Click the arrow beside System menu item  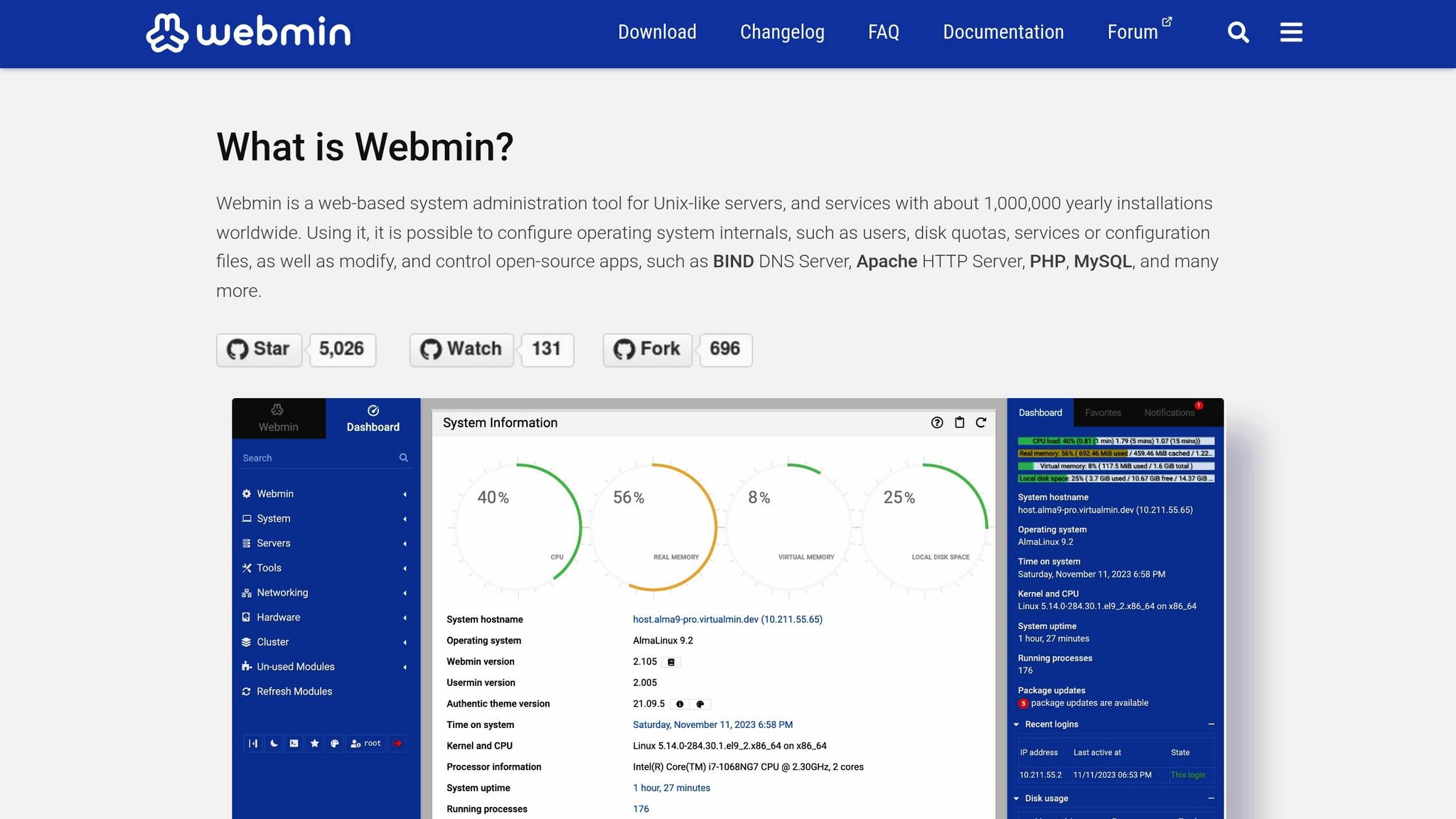[405, 519]
